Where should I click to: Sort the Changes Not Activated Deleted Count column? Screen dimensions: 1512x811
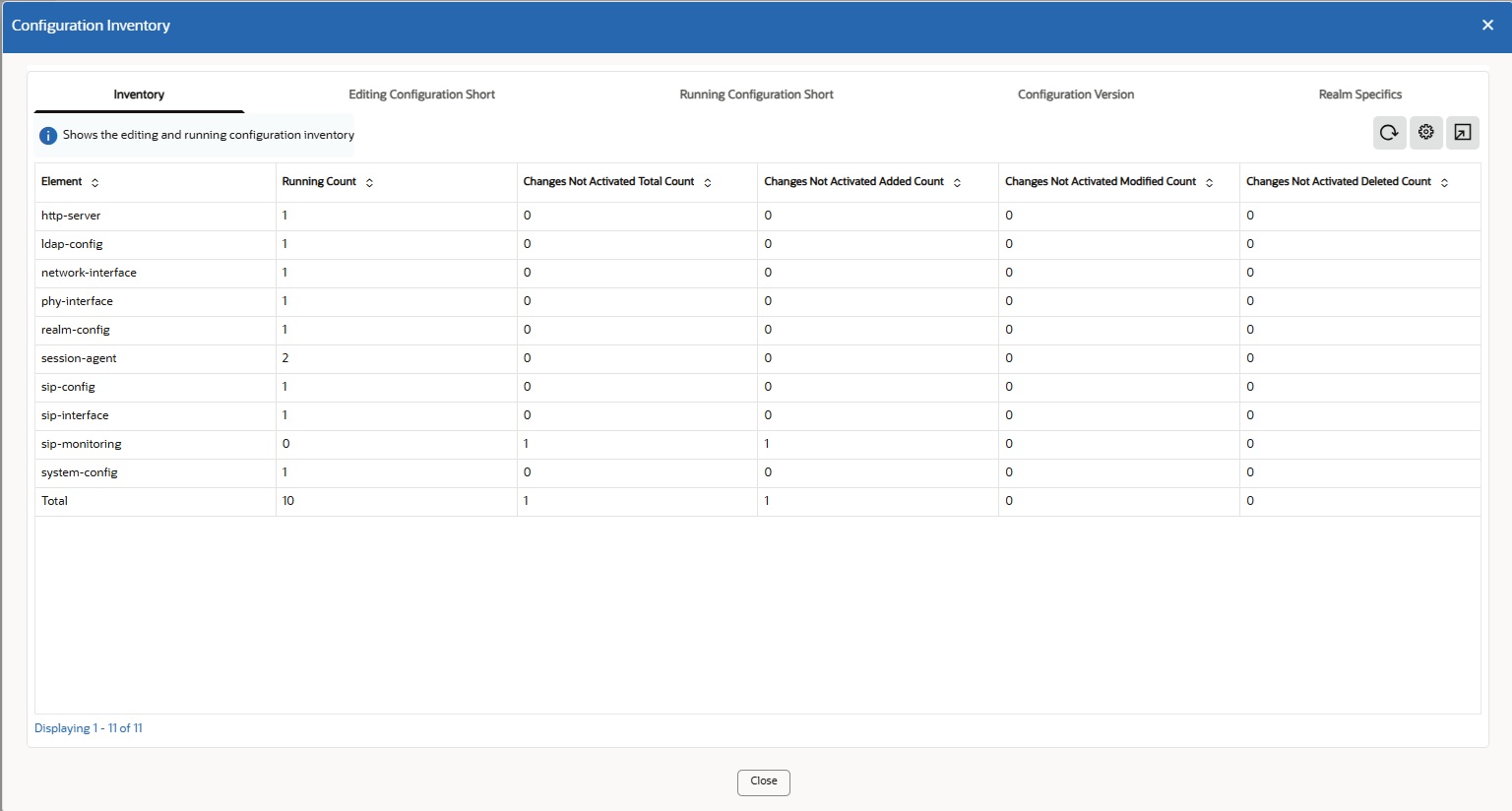pyautogui.click(x=1445, y=182)
